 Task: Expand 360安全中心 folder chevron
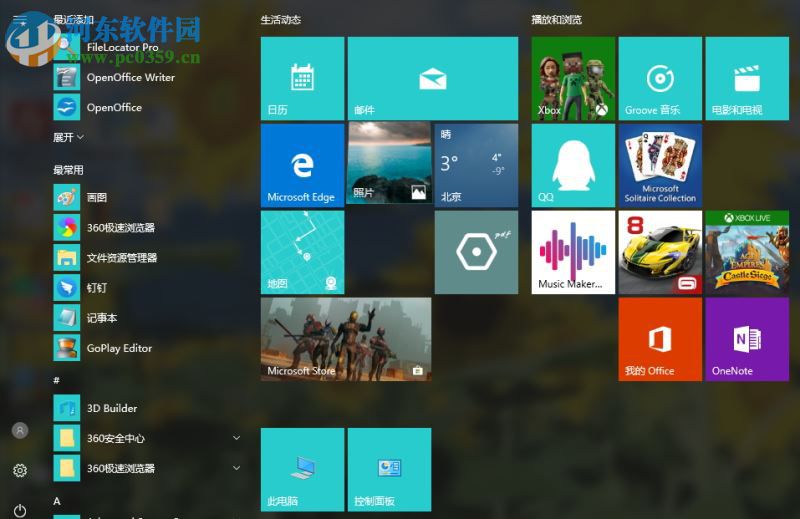click(x=236, y=438)
